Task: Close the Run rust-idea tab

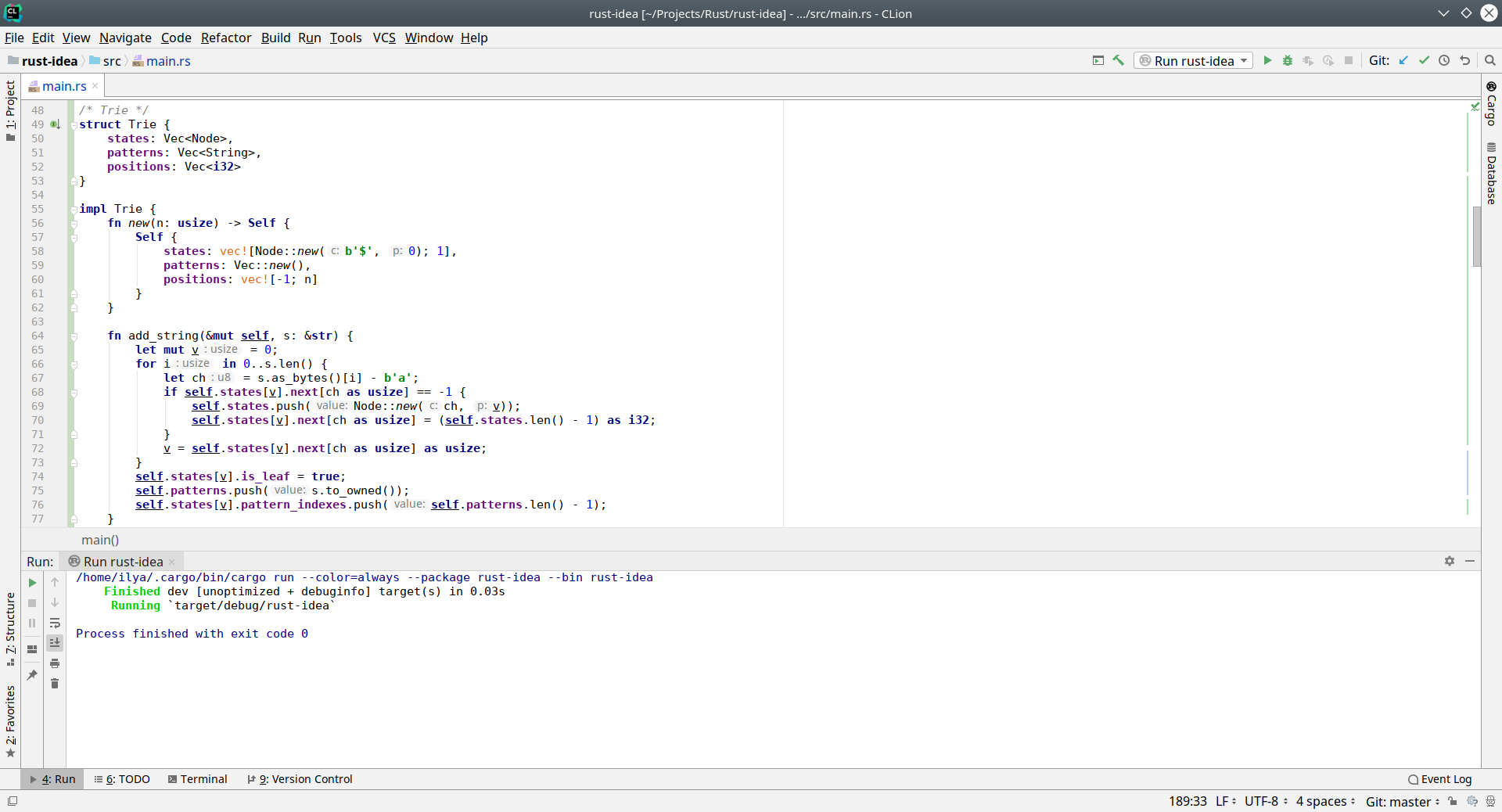Action: pyautogui.click(x=172, y=562)
